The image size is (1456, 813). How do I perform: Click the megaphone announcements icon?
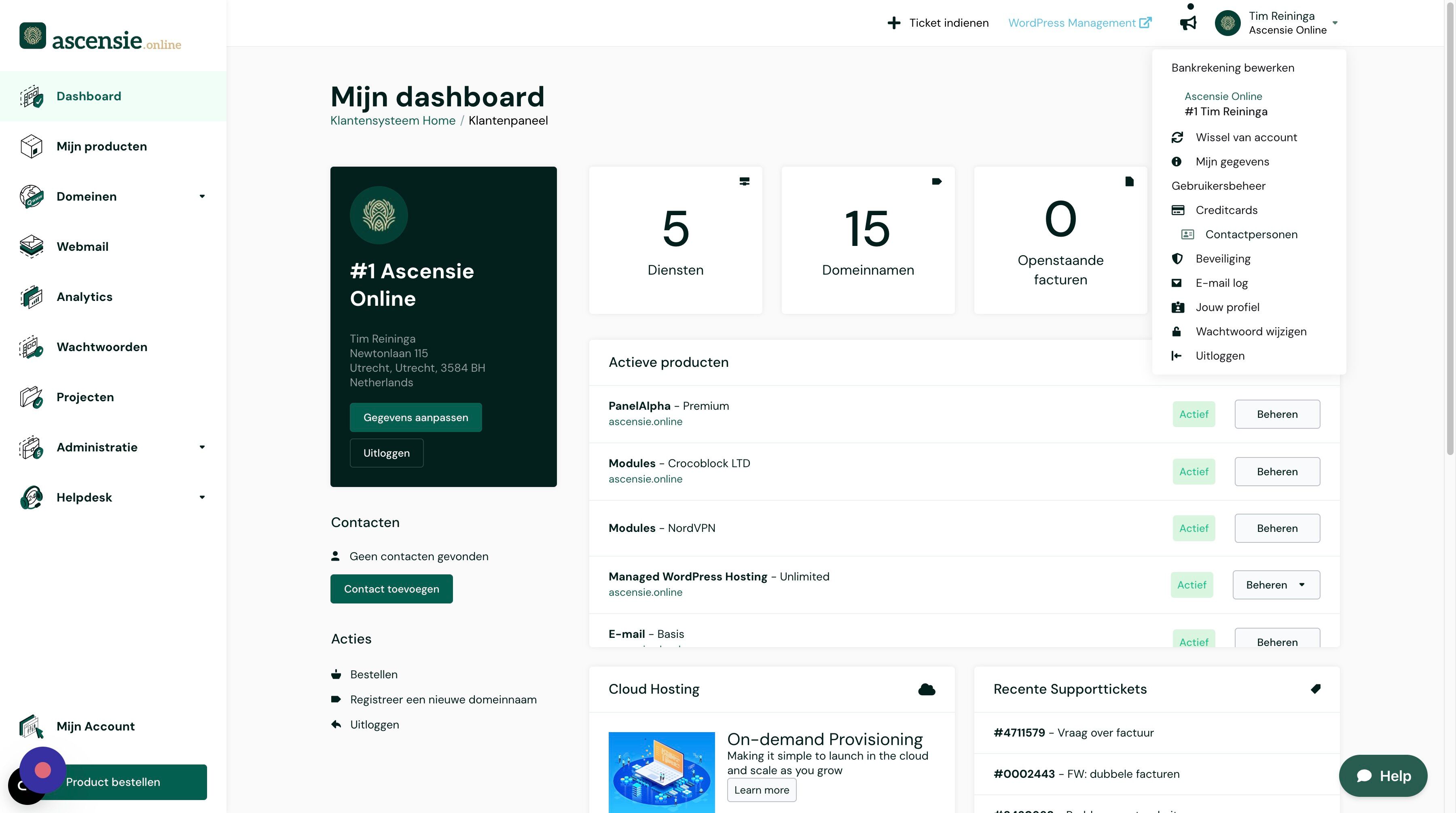(x=1187, y=23)
